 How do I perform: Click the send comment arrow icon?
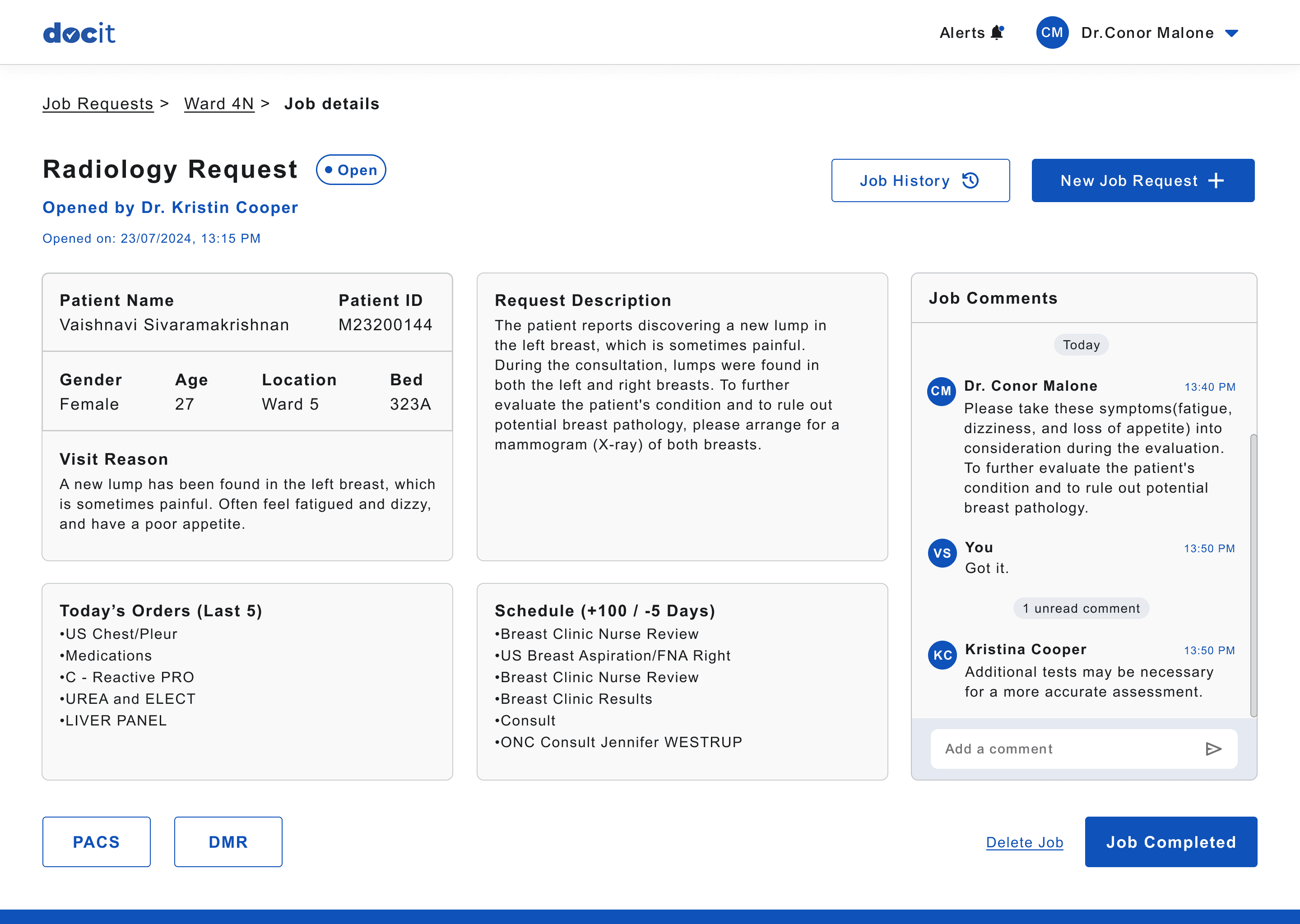(1213, 749)
